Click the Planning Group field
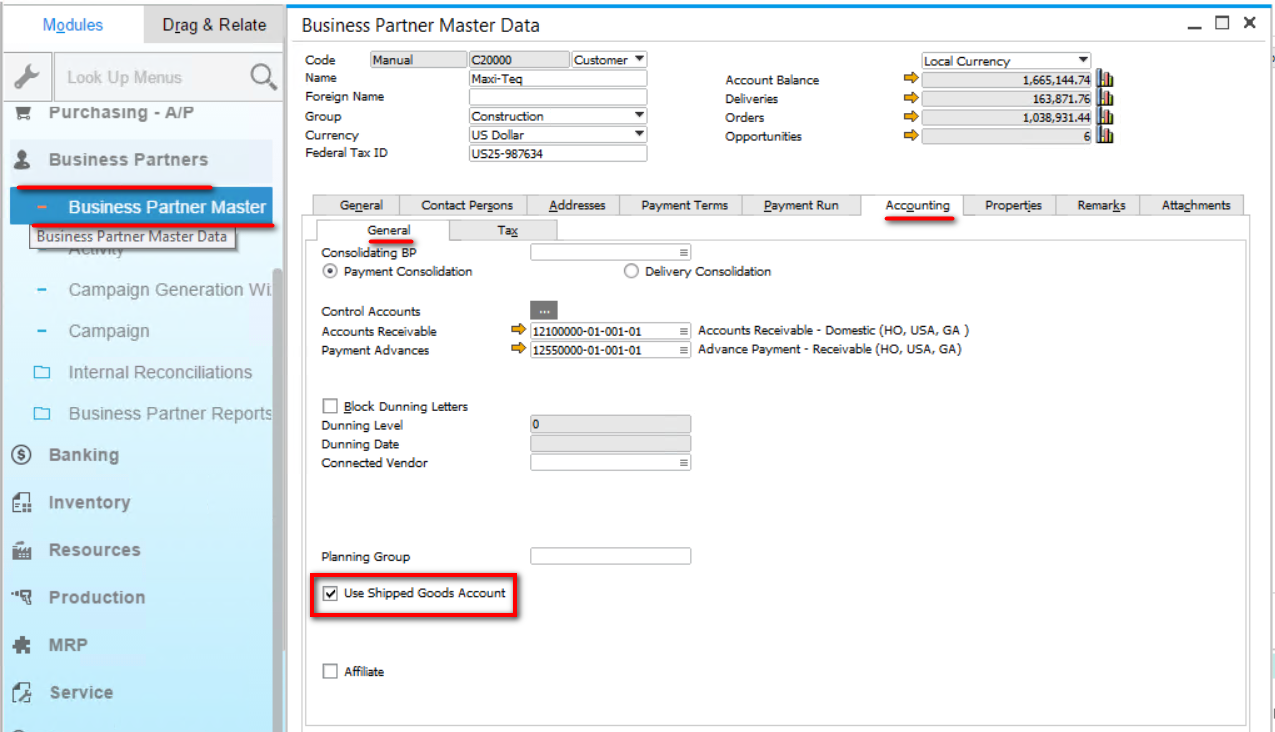 click(x=610, y=556)
